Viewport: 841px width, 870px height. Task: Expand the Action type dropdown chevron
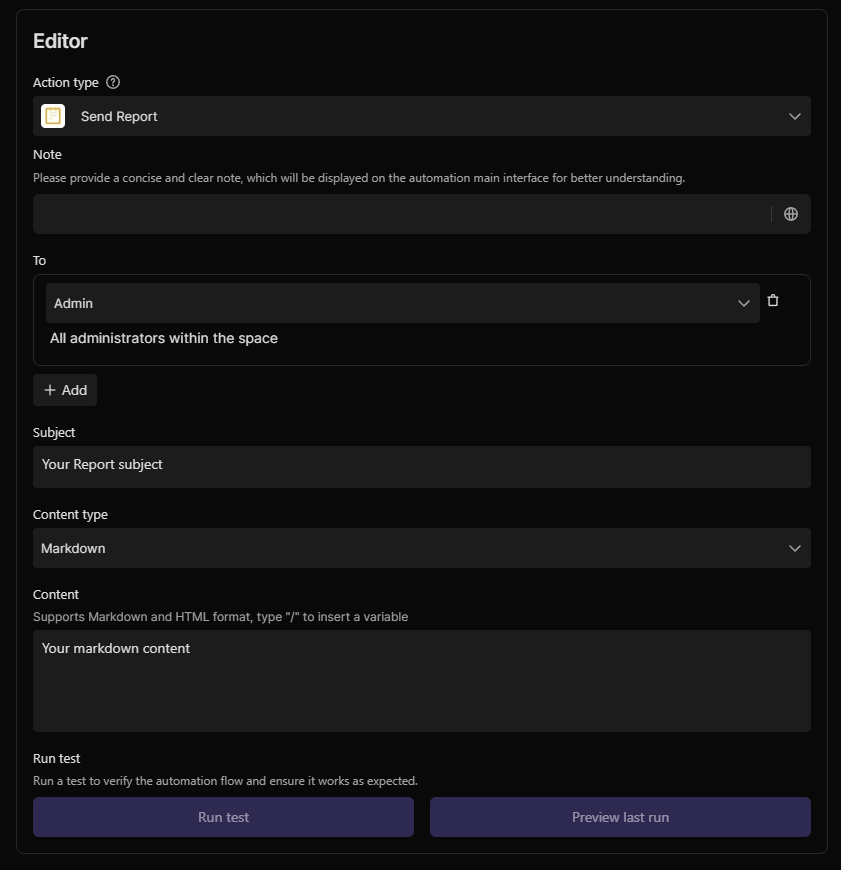coord(795,116)
